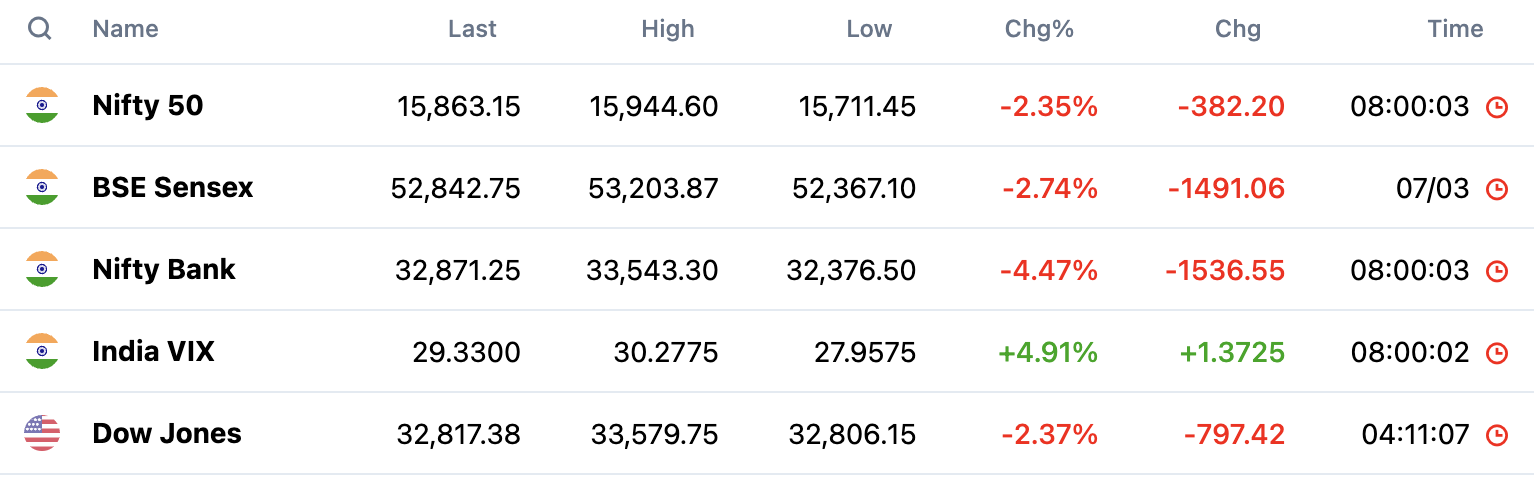Screen dimensions: 1534x492
Task: Open the Nifty Bank index page
Action: click(x=164, y=270)
